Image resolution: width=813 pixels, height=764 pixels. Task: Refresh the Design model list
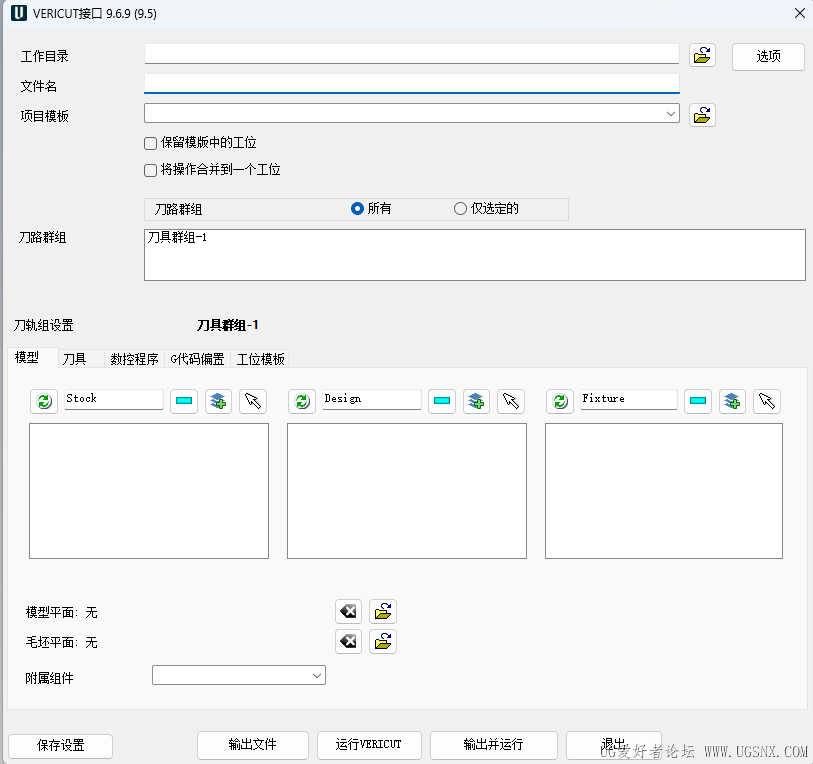pyautogui.click(x=302, y=401)
